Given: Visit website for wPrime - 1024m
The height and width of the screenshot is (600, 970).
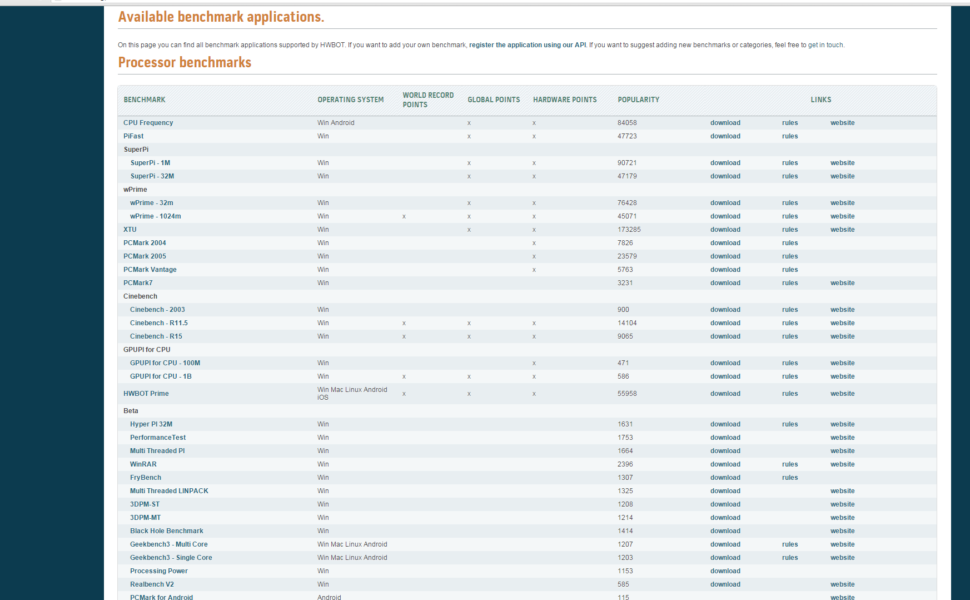Looking at the screenshot, I should (842, 216).
